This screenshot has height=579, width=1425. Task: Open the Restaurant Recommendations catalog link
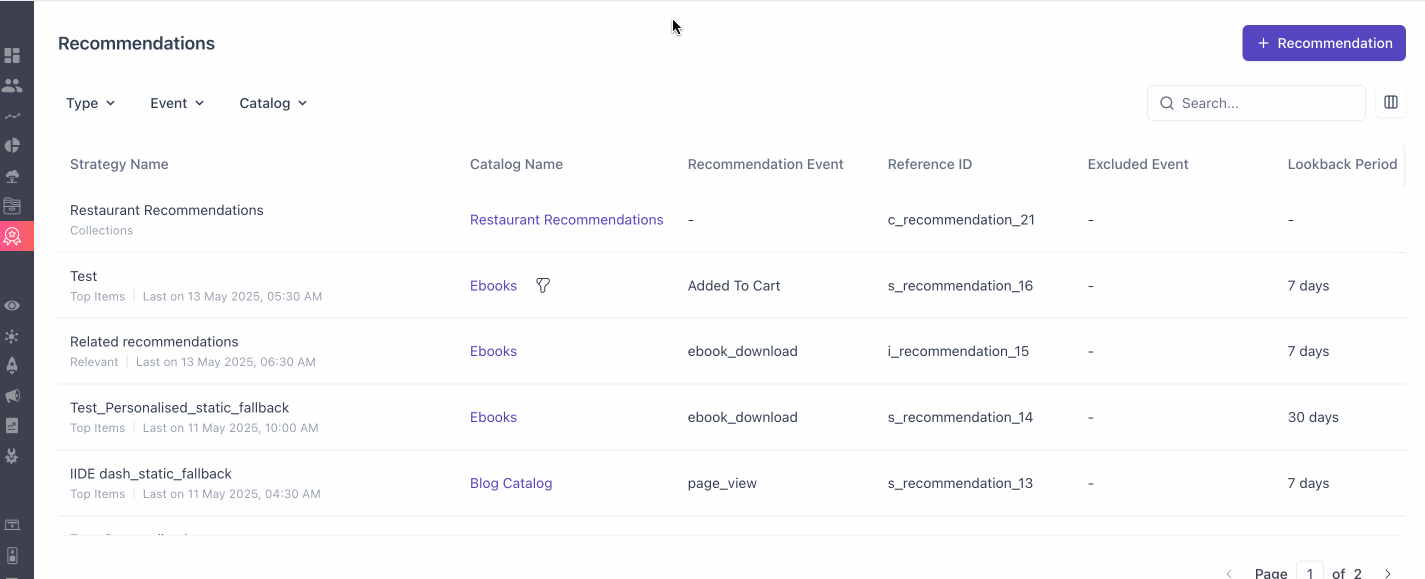coord(566,220)
